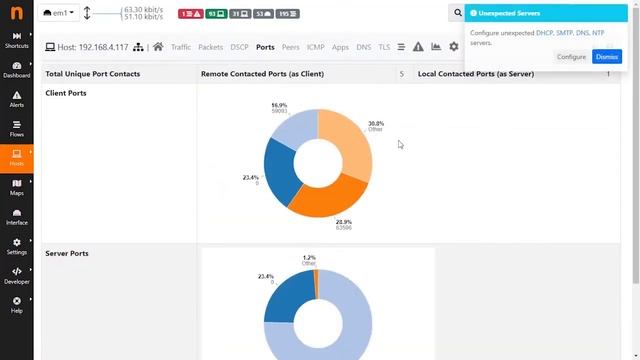Click the gray devices badge 53
The image size is (640, 360).
pyautogui.click(x=263, y=14)
